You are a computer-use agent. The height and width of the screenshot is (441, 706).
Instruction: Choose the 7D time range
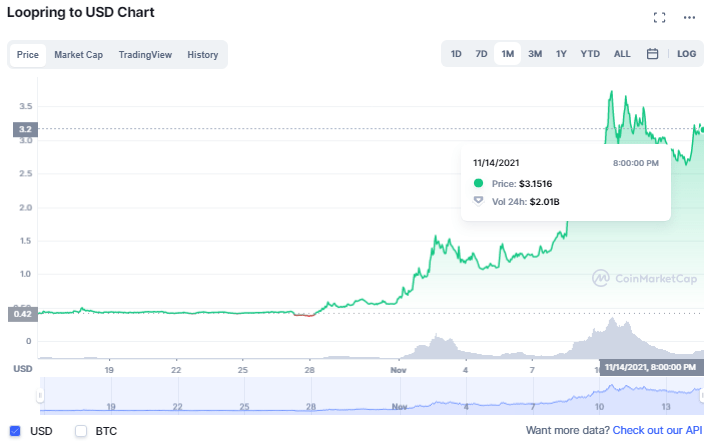pos(481,54)
